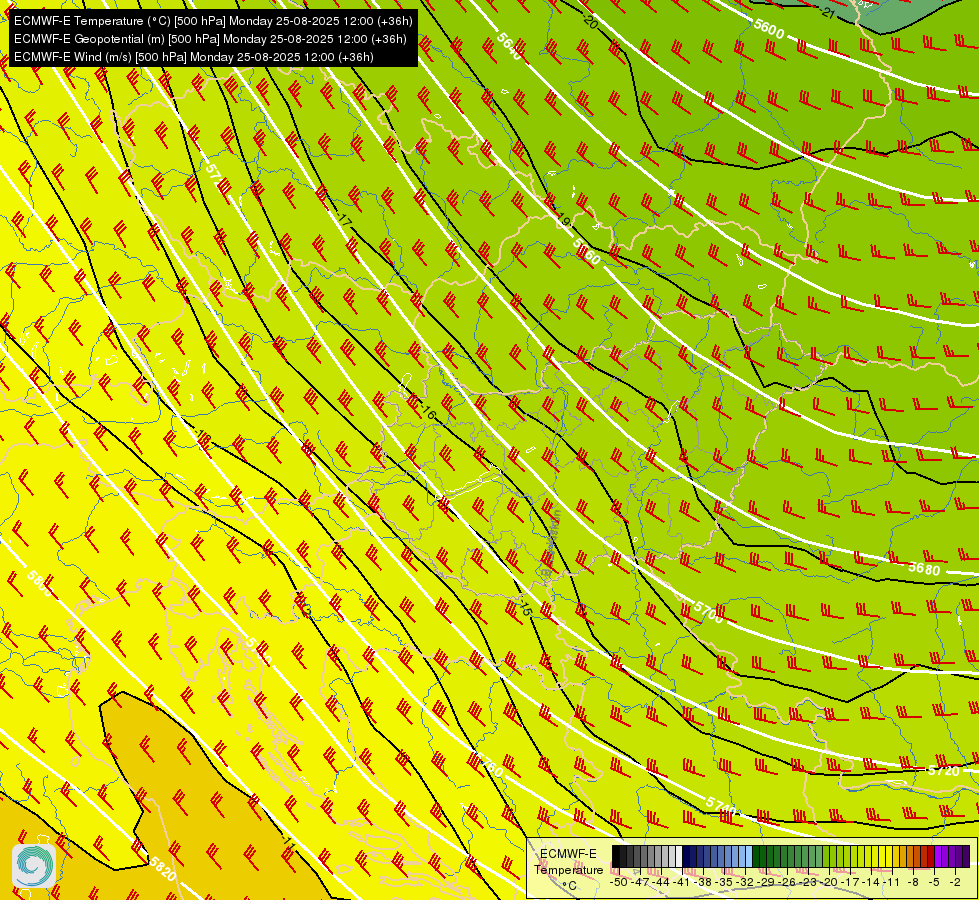Click the -17 isotherm label on the map
Viewport: 979px width, 900px height.
[x=344, y=219]
